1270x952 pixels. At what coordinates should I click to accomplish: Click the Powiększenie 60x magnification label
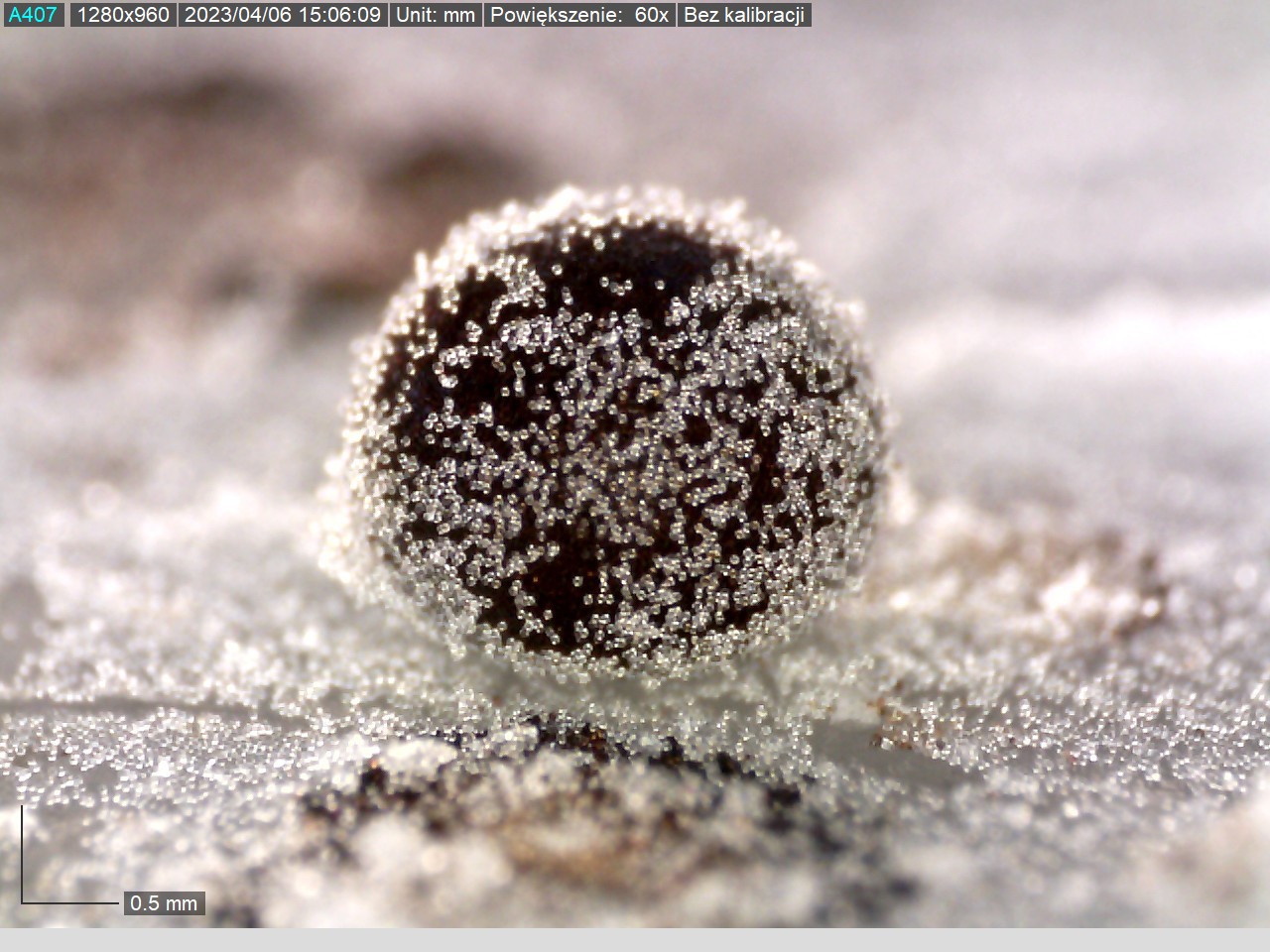(x=579, y=15)
